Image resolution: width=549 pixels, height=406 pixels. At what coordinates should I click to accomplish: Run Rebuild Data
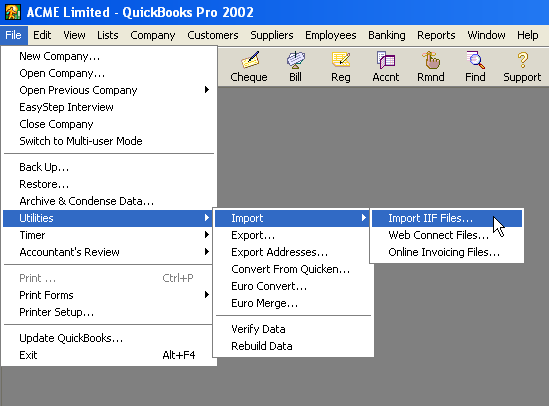click(x=293, y=346)
